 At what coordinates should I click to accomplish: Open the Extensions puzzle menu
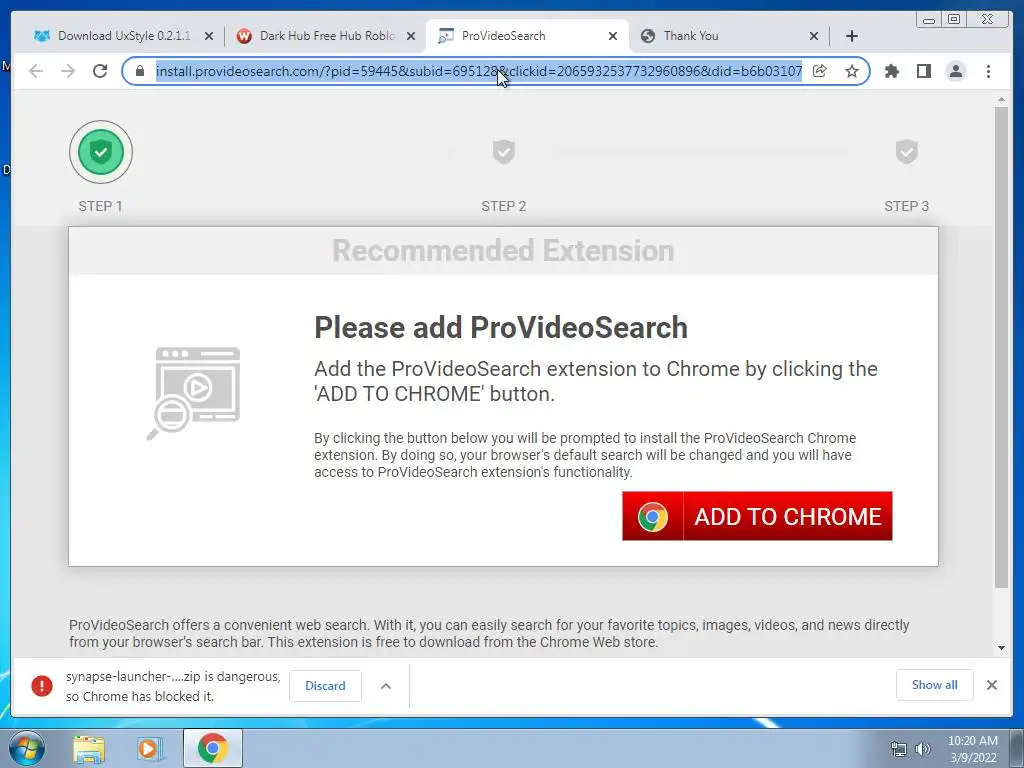(891, 71)
